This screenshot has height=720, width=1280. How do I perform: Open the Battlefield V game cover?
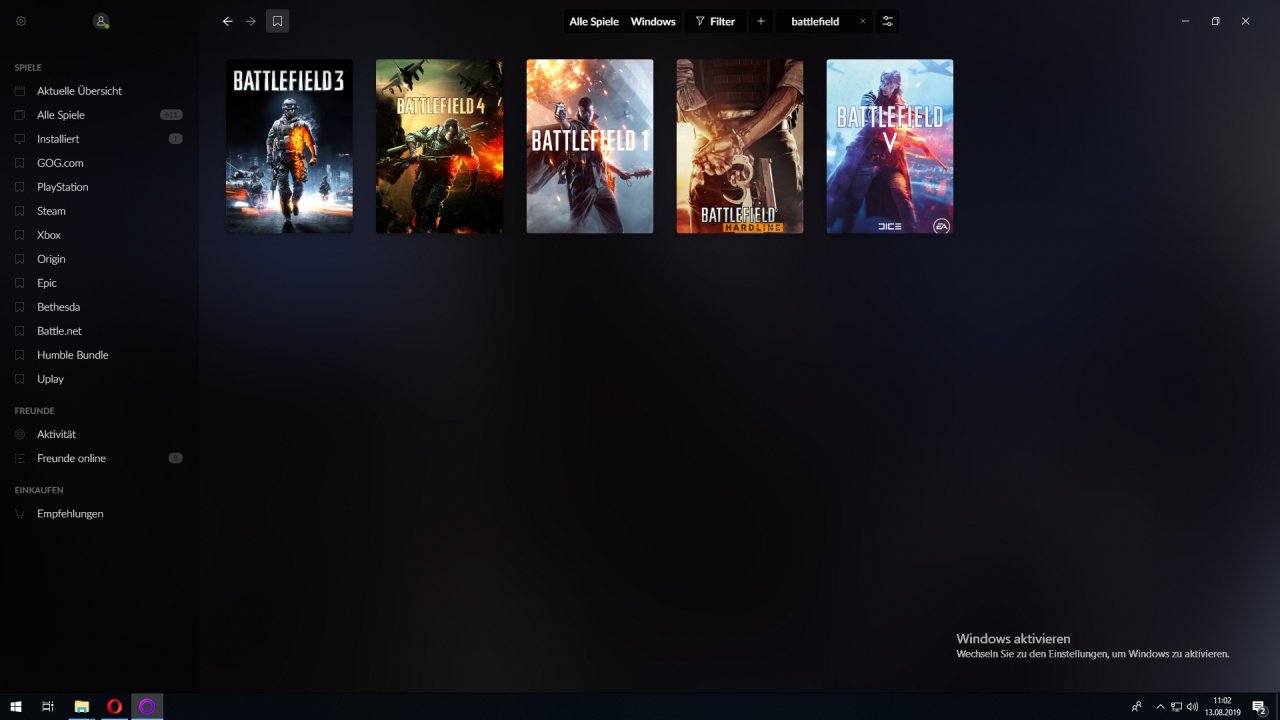click(890, 146)
